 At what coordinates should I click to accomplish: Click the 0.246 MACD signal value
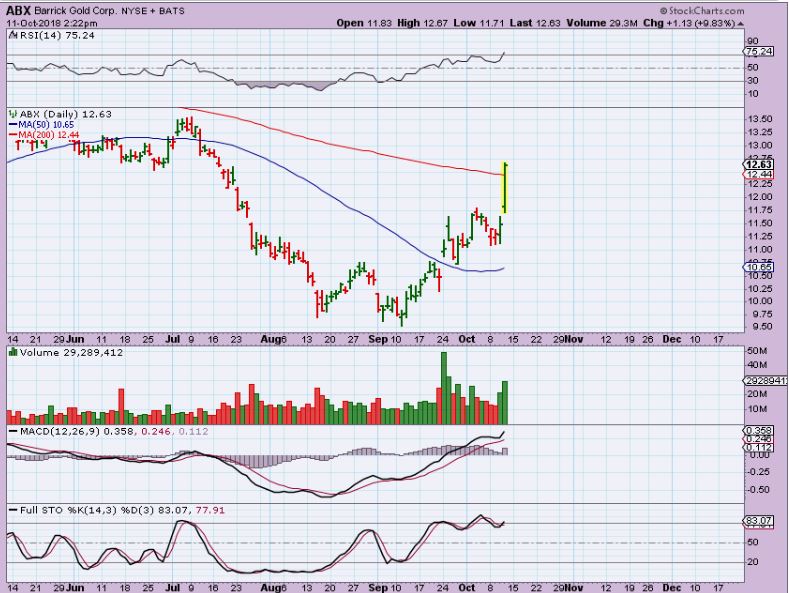click(156, 431)
